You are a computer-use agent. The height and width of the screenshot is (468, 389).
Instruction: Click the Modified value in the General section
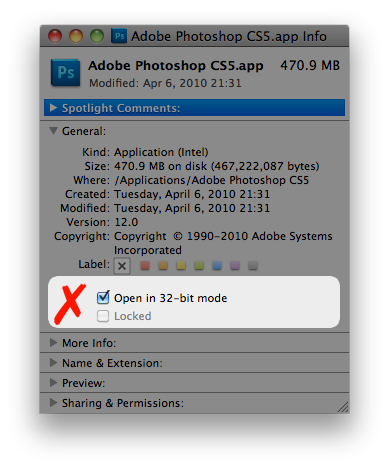click(x=192, y=208)
